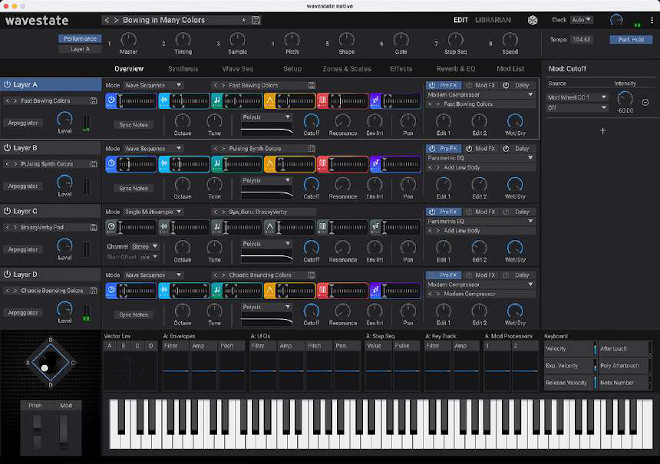Screen dimensions: 660x464
Task: Toggle power for Layer C
Action: pyautogui.click(x=7, y=211)
